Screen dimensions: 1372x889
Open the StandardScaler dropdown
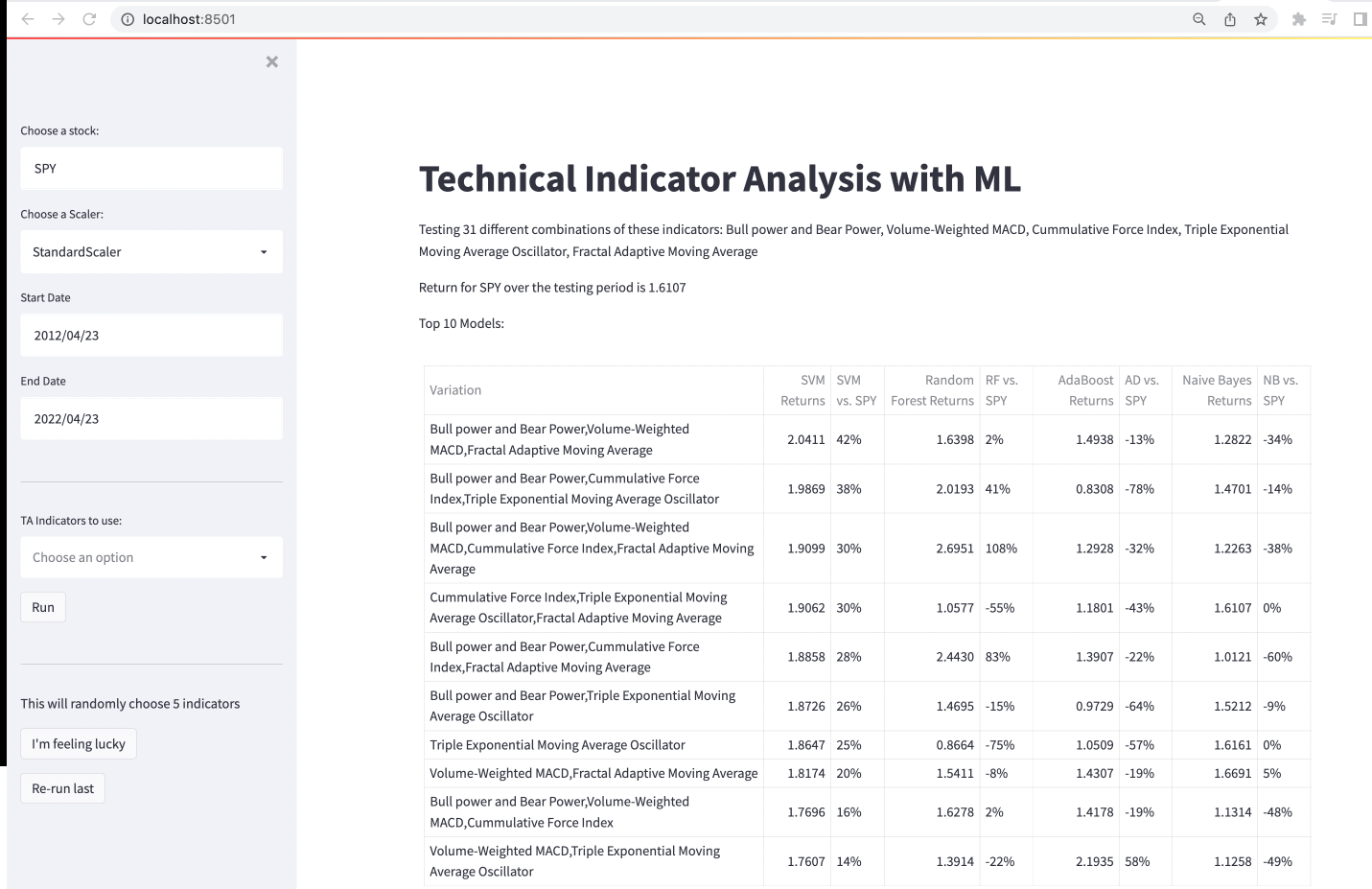pyautogui.click(x=151, y=252)
